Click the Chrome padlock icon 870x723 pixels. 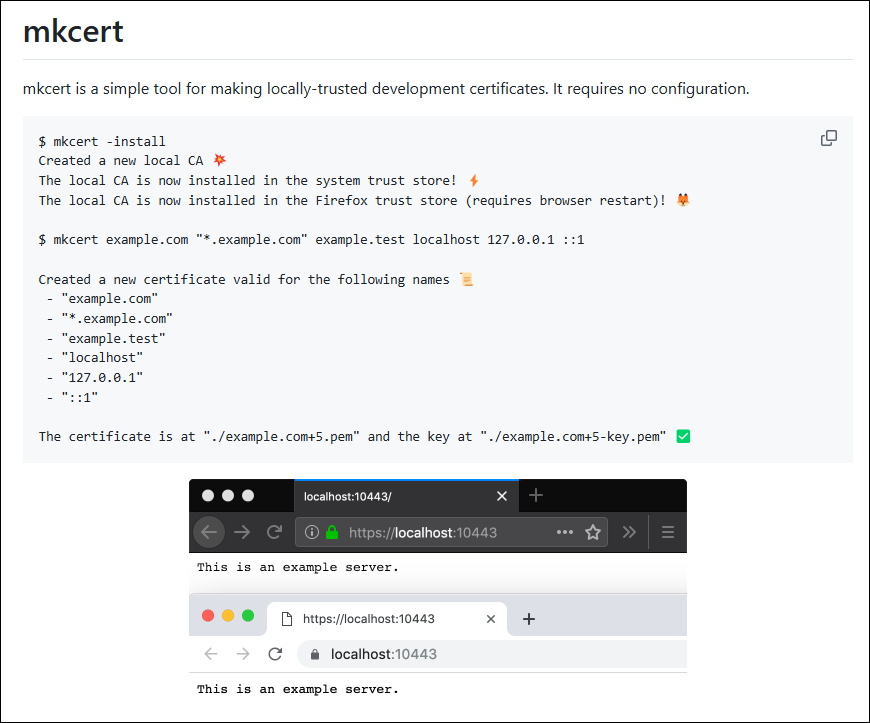point(315,655)
